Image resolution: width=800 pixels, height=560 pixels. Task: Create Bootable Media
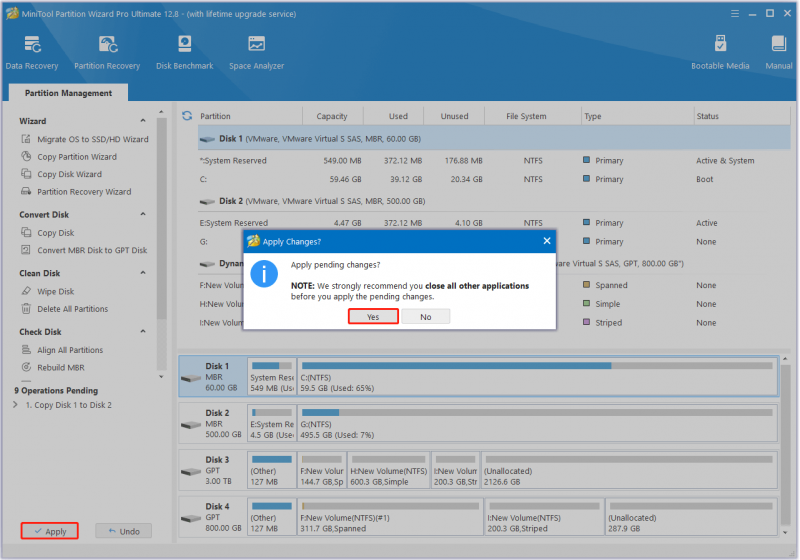720,52
